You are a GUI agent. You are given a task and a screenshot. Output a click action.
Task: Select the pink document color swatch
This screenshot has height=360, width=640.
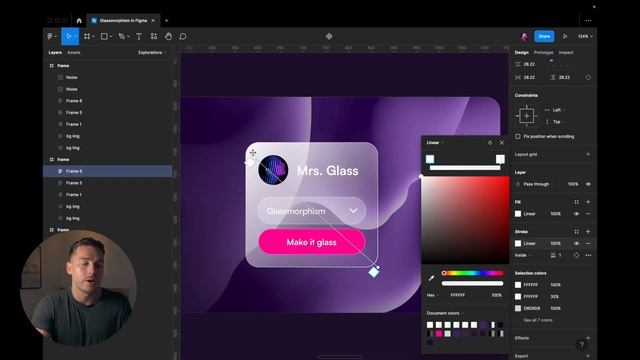pyautogui.click(x=439, y=333)
